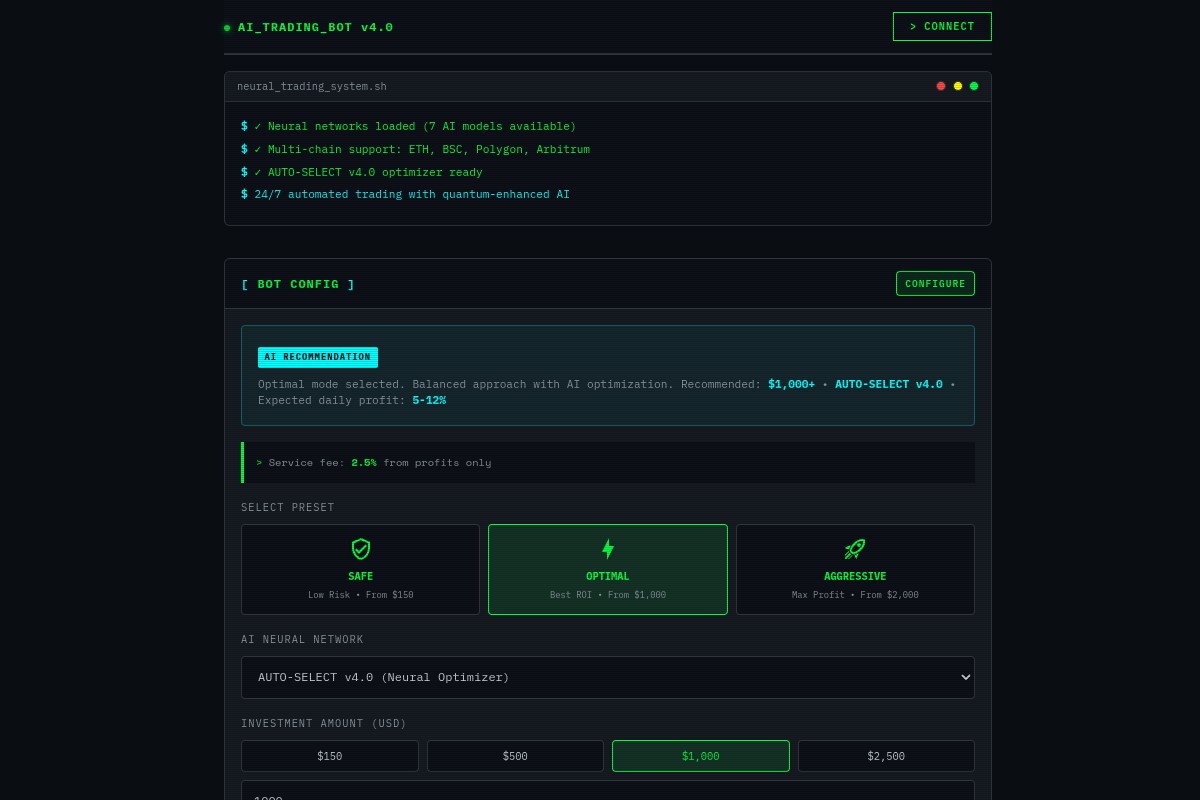Click 'Low Risk • From $150' caption
Viewport: 1200px width, 800px height.
pyautogui.click(x=361, y=595)
